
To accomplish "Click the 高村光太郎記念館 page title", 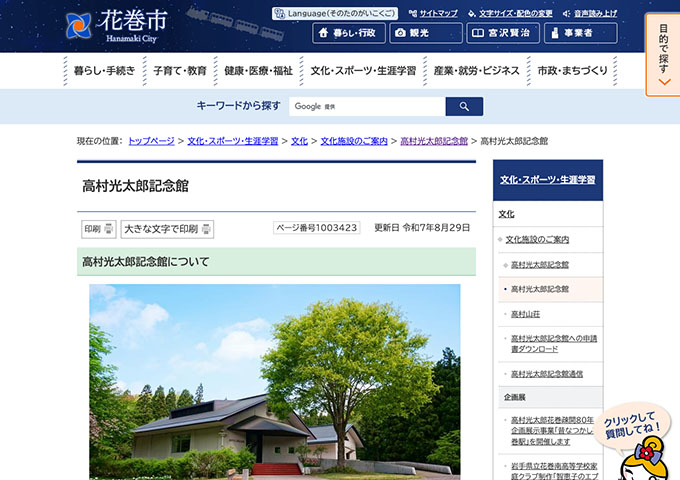I will coord(135,186).
